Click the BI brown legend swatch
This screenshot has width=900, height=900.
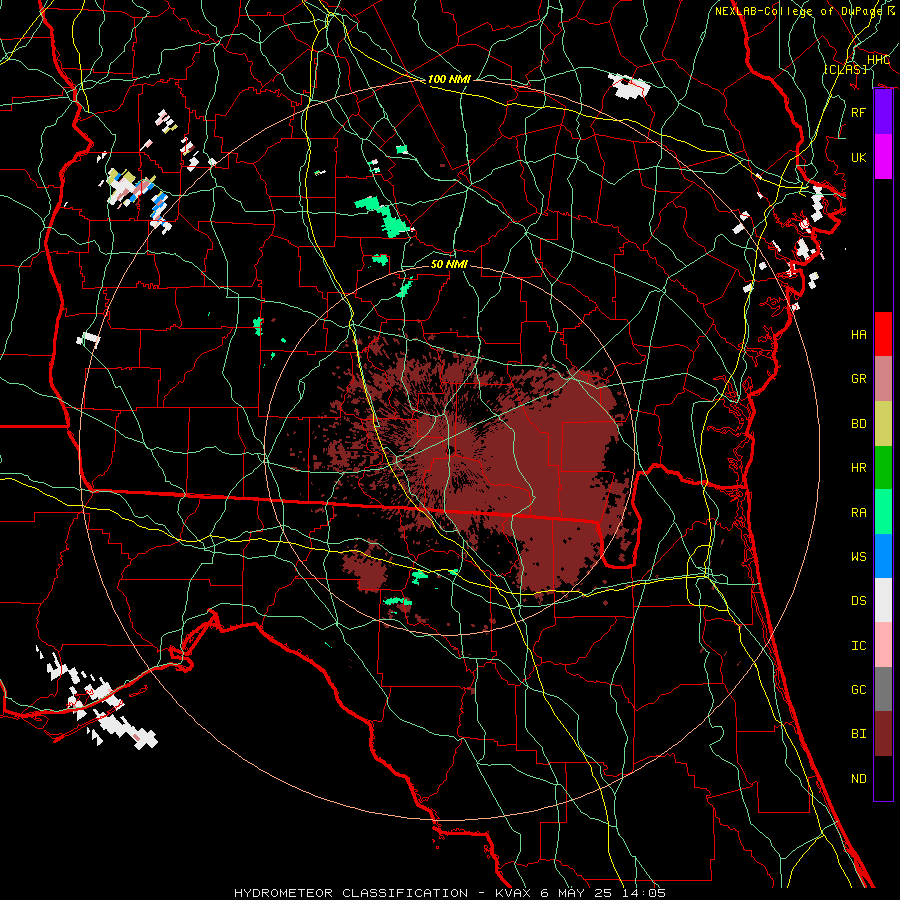[883, 734]
